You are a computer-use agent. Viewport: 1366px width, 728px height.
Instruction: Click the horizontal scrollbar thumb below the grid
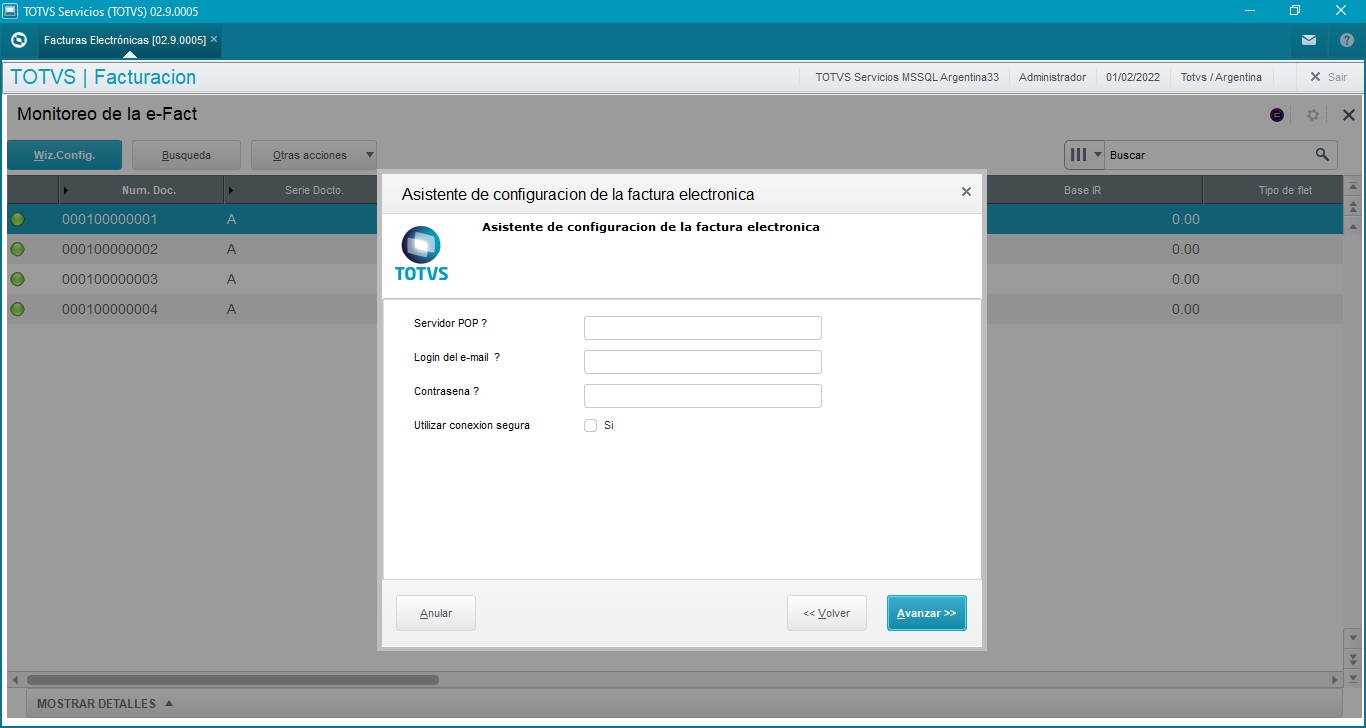[x=232, y=680]
